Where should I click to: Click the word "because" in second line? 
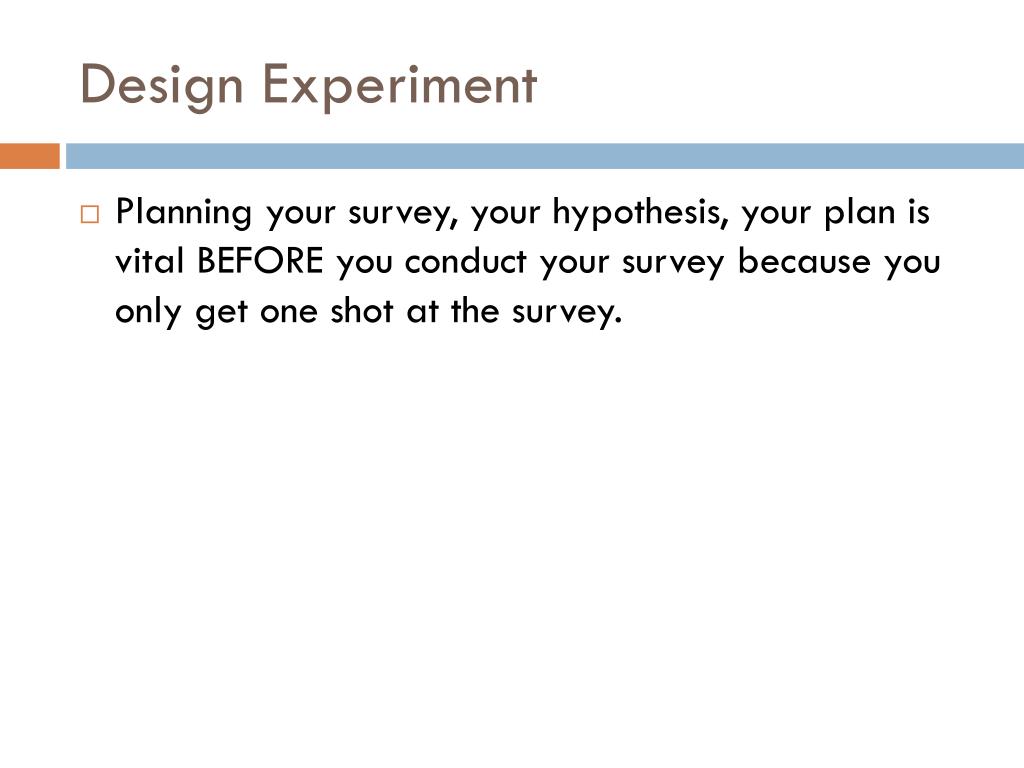[x=804, y=261]
